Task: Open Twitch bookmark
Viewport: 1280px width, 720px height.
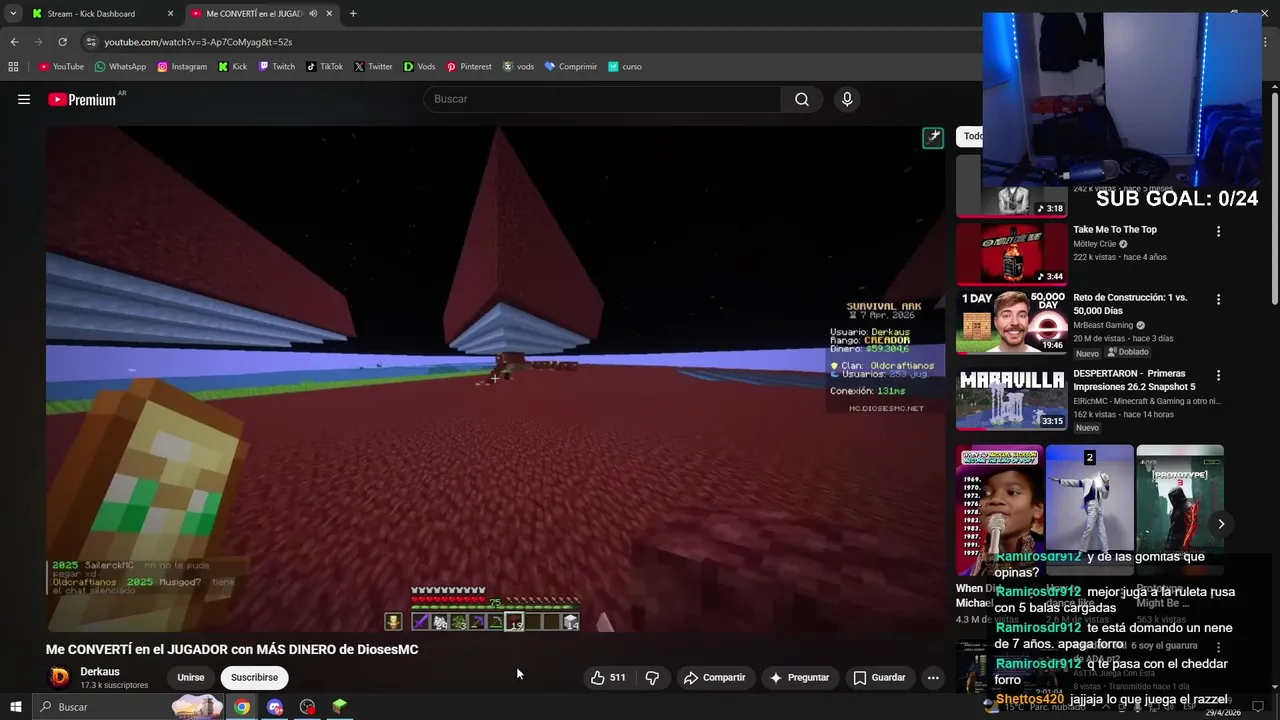Action: coord(277,67)
